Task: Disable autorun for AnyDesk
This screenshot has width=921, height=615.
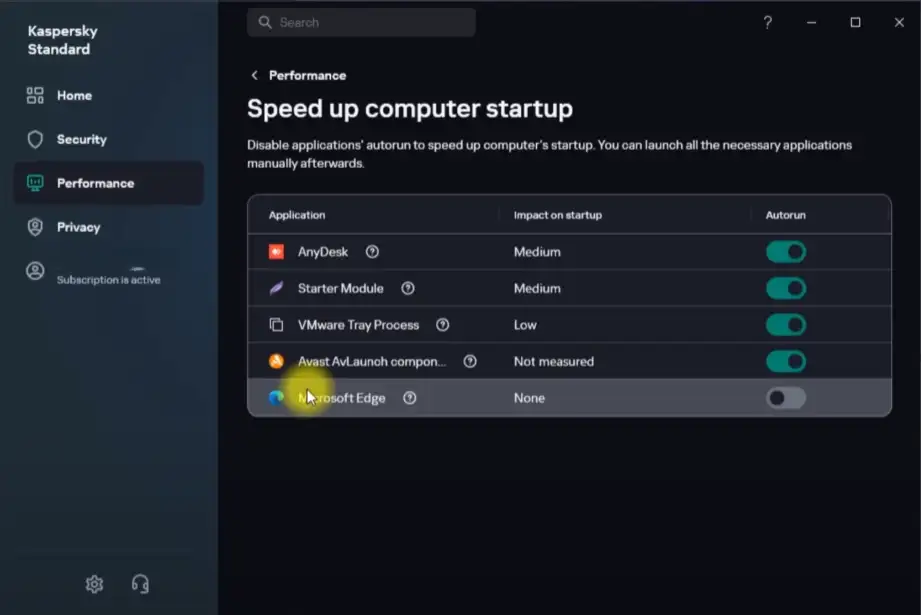Action: pyautogui.click(x=785, y=252)
